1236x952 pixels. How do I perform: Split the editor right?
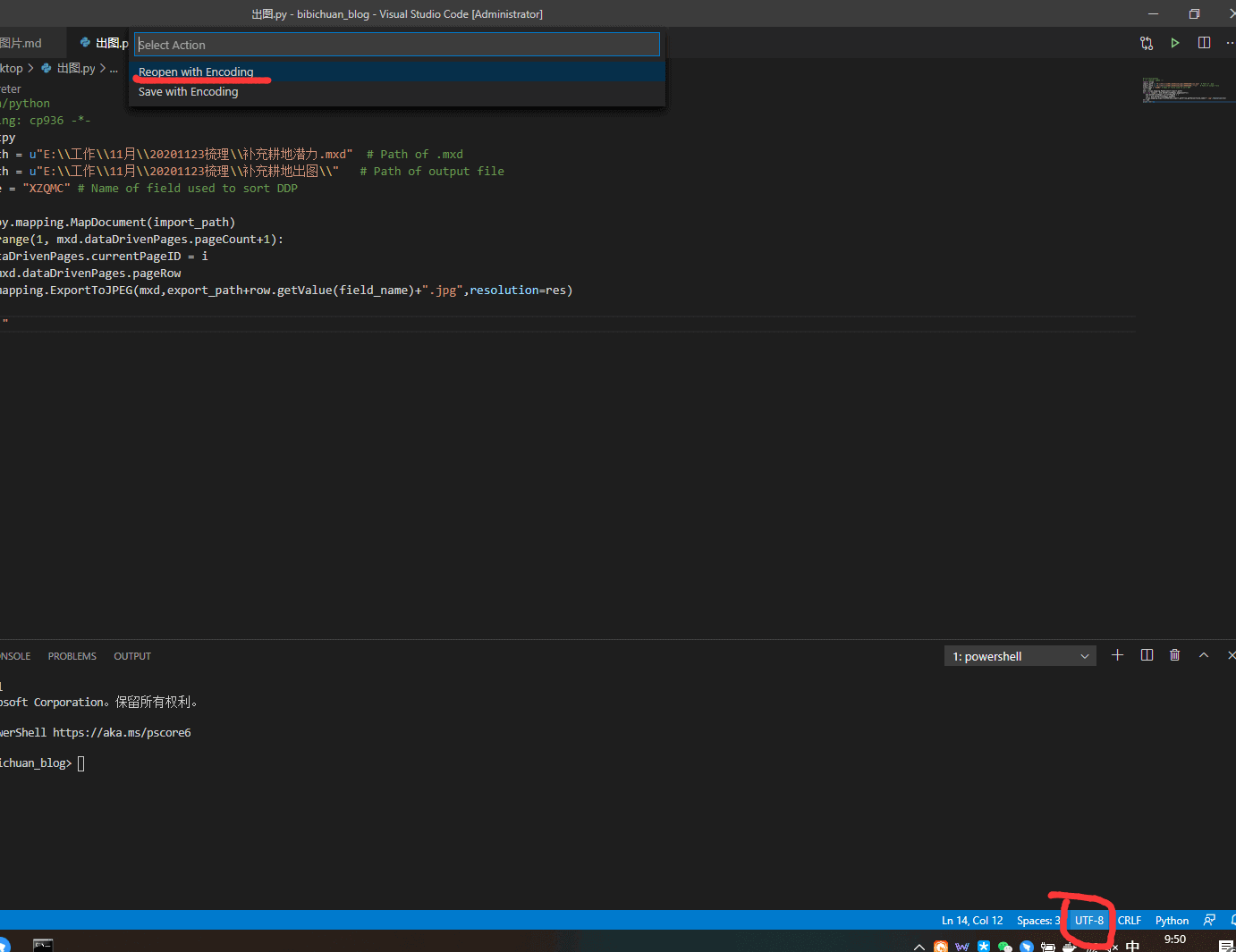click(1204, 43)
